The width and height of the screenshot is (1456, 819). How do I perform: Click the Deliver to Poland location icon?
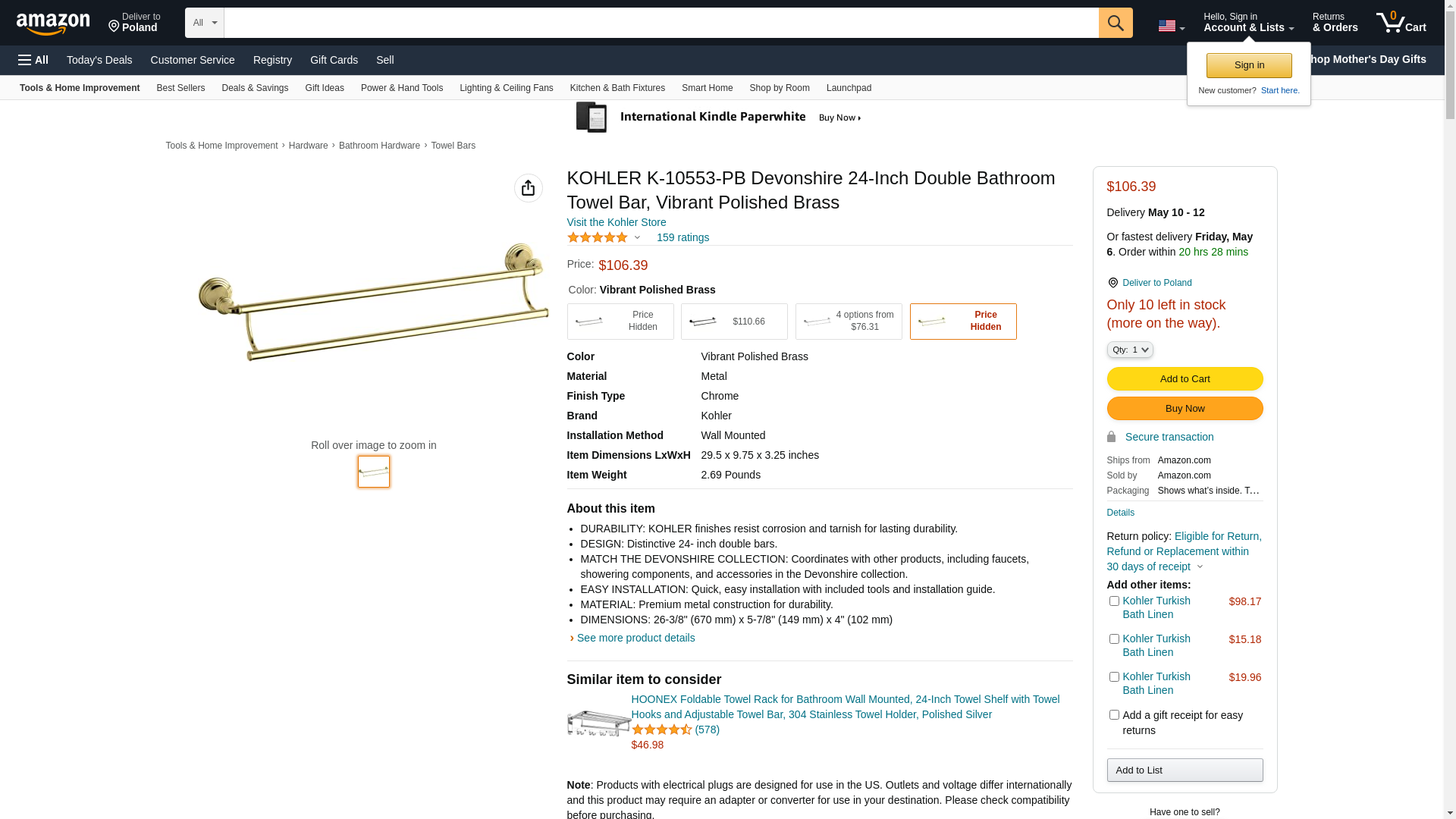pos(114,27)
